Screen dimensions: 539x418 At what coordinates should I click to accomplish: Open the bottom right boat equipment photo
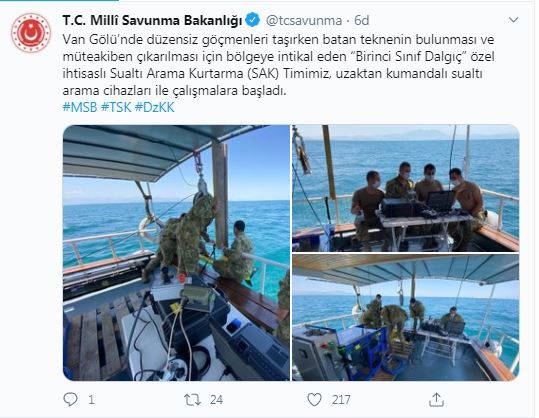coord(406,318)
